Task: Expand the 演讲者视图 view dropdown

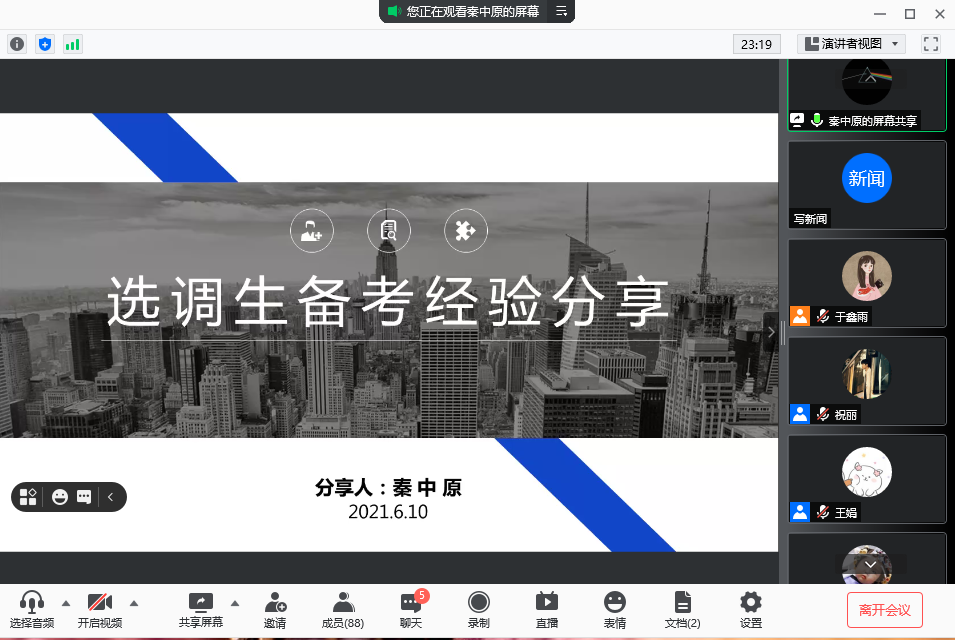Action: pos(851,44)
